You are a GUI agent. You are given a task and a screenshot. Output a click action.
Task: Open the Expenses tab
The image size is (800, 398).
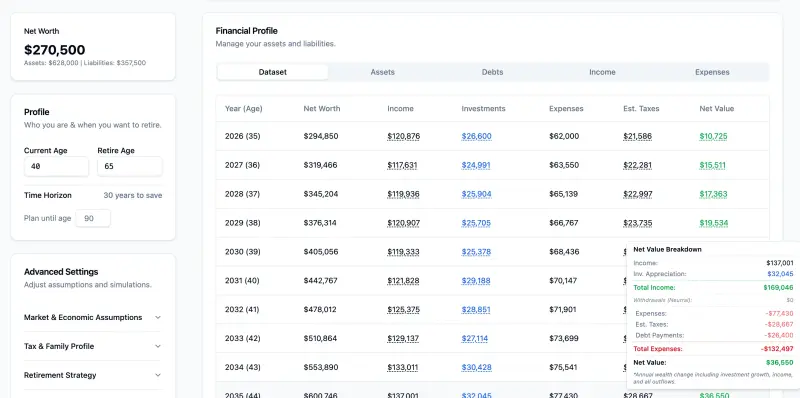712,72
